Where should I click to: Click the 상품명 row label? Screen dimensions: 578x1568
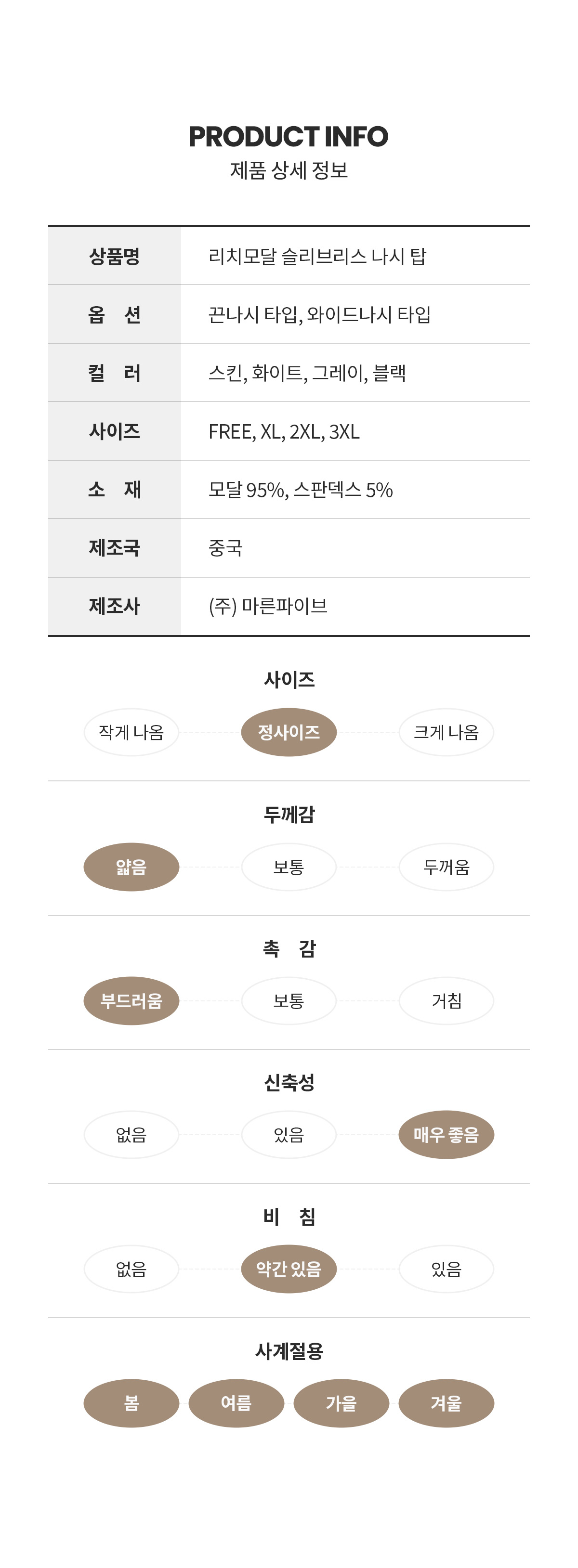115,256
